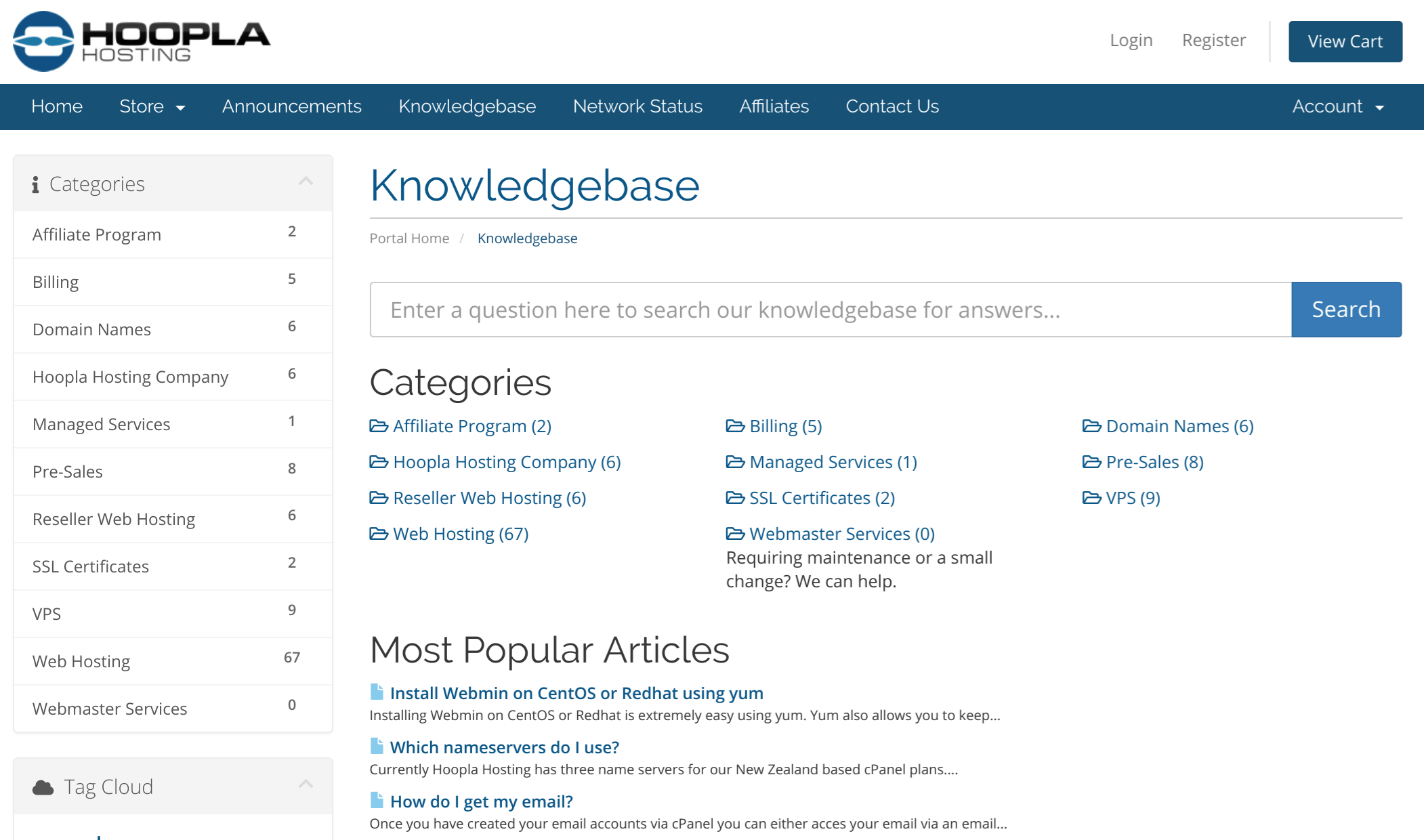Click the Hoopla Hosting logo
The height and width of the screenshot is (840, 1424).
[x=142, y=41]
